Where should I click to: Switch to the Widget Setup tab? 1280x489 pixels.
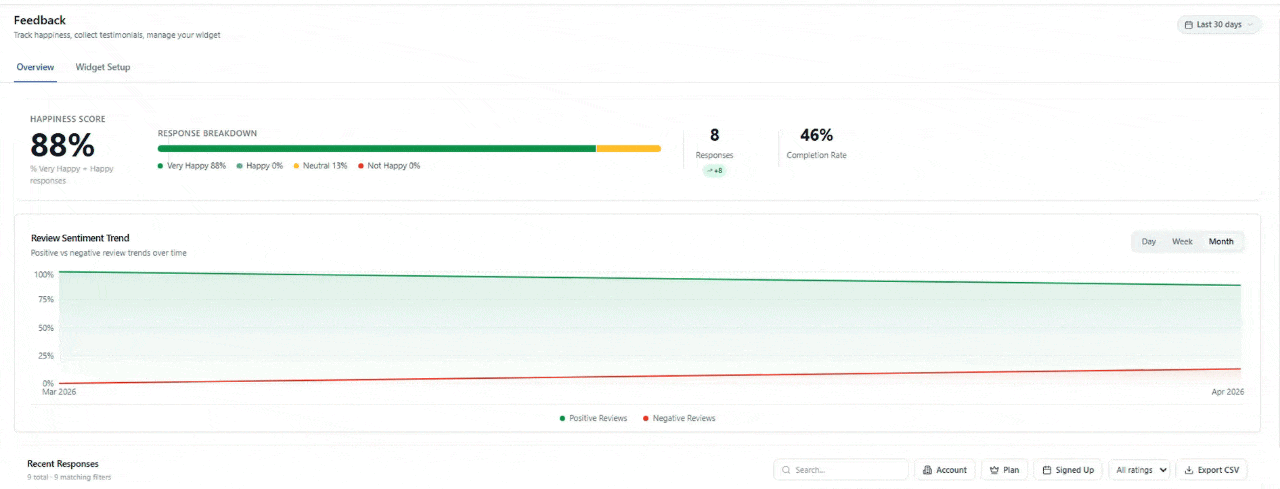tap(103, 67)
